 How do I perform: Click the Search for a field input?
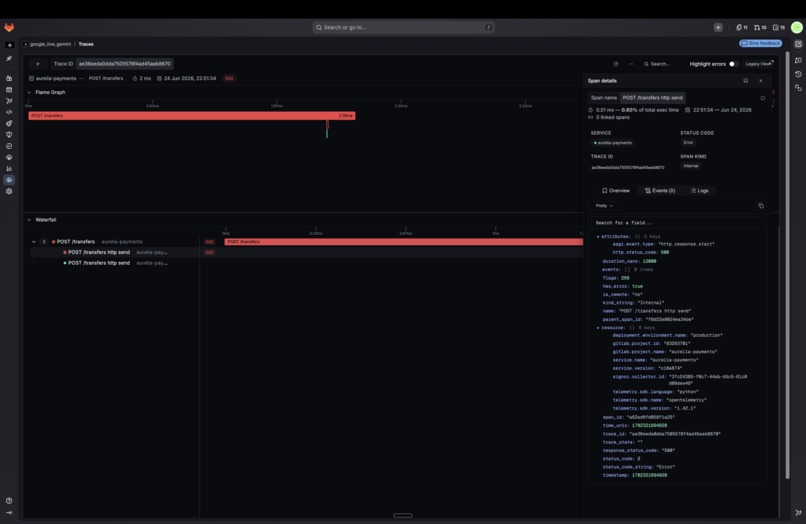[676, 223]
